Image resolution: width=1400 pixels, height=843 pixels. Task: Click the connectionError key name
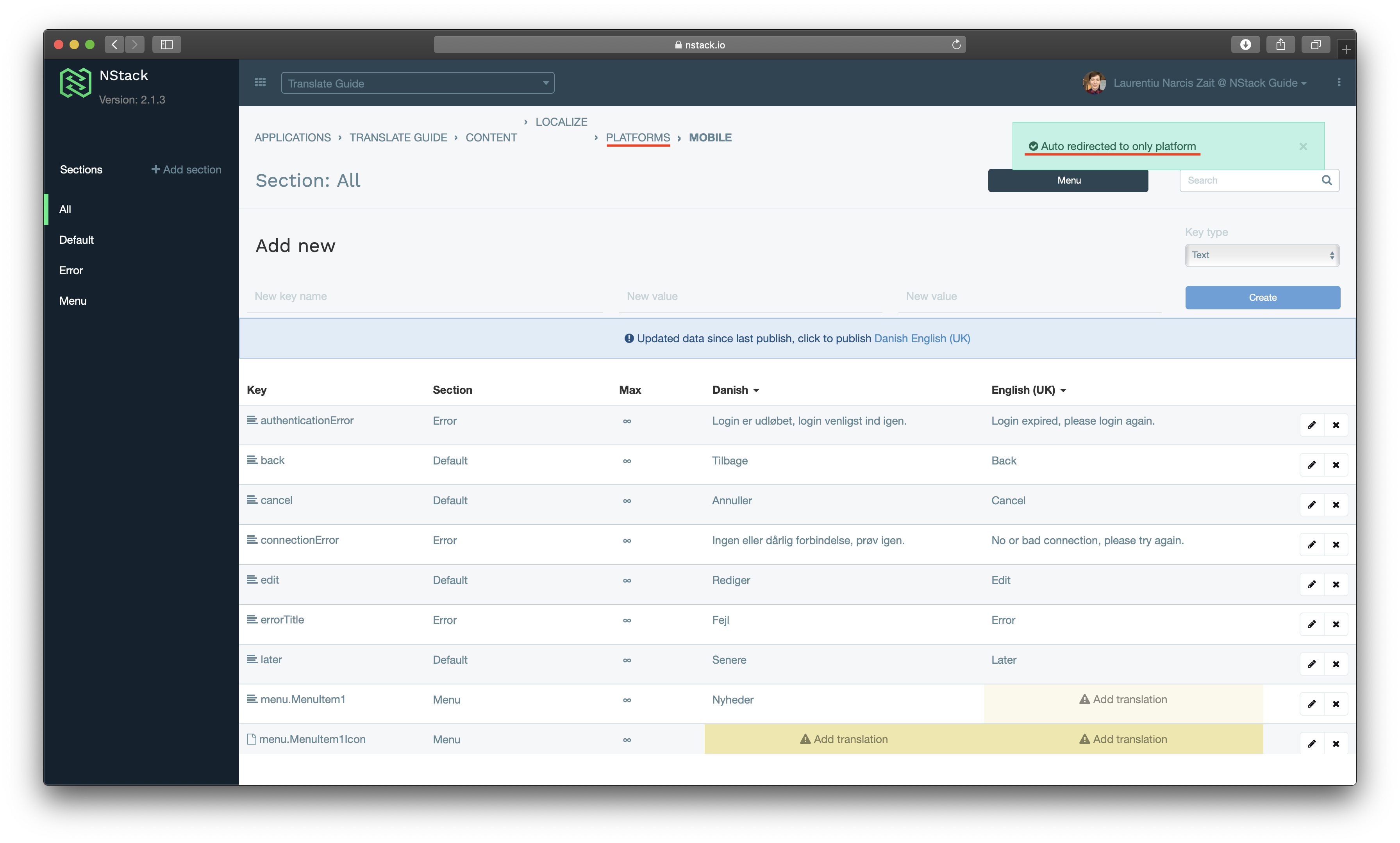tap(299, 539)
